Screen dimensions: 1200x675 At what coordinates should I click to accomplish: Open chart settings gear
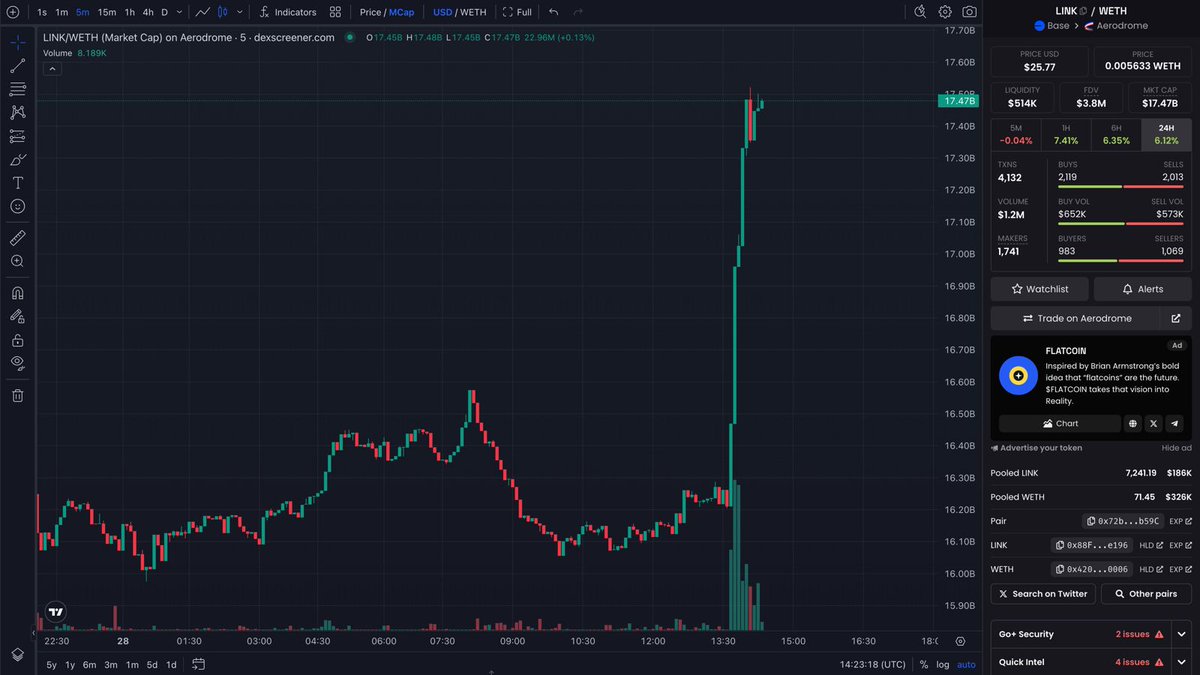click(x=945, y=12)
